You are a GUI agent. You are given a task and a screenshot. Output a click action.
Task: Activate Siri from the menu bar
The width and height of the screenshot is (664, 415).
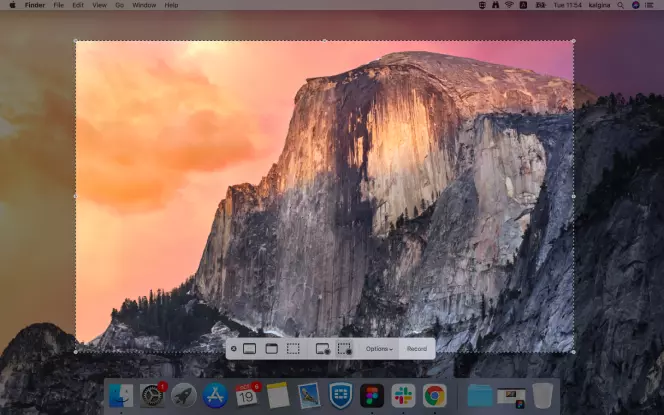[635, 5]
